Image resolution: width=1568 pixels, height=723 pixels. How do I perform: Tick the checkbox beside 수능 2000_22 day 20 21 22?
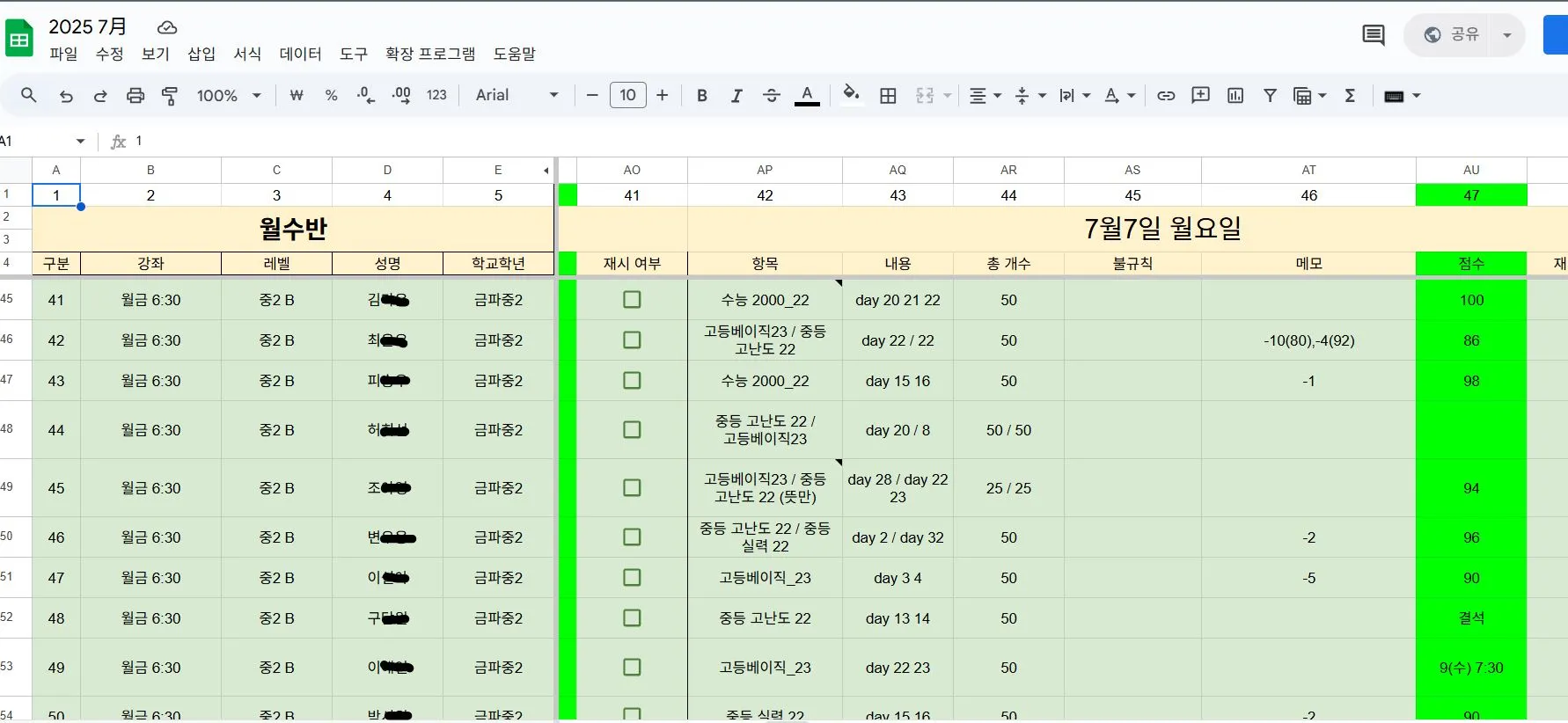click(632, 300)
